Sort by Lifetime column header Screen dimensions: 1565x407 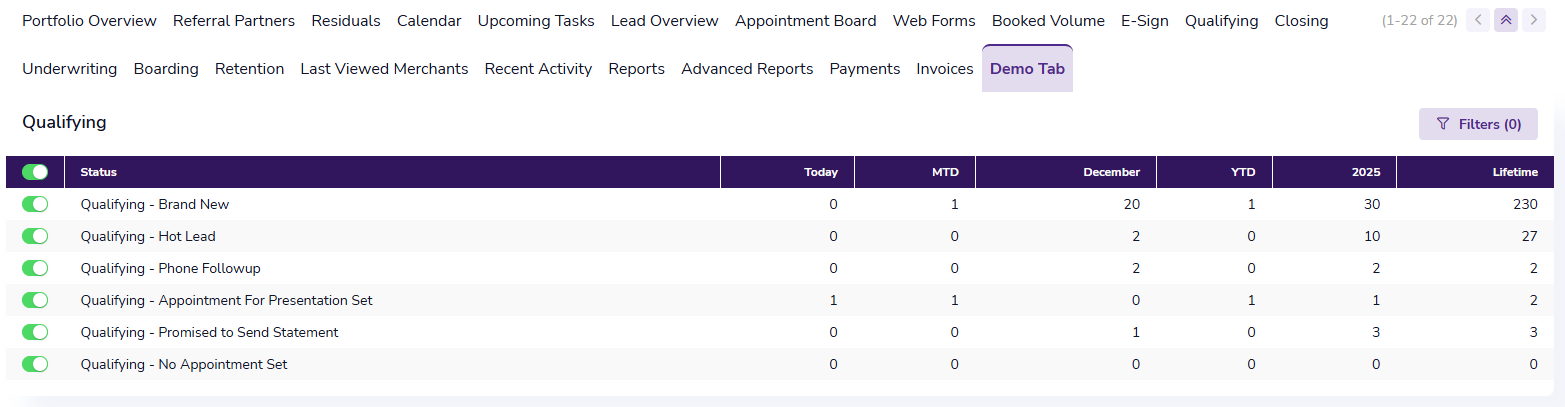point(1514,172)
